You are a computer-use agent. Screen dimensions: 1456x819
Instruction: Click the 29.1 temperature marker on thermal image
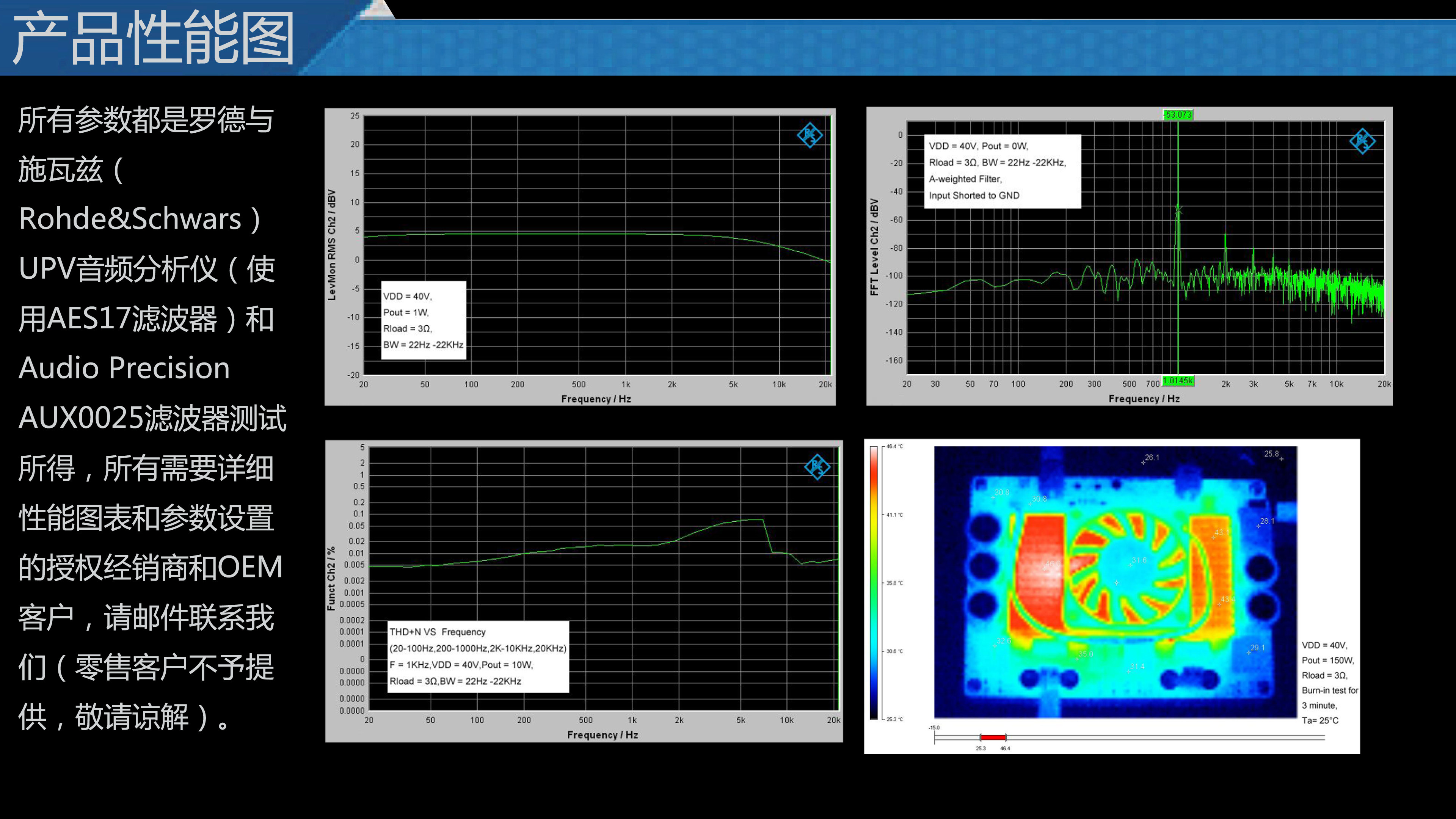point(1257,648)
